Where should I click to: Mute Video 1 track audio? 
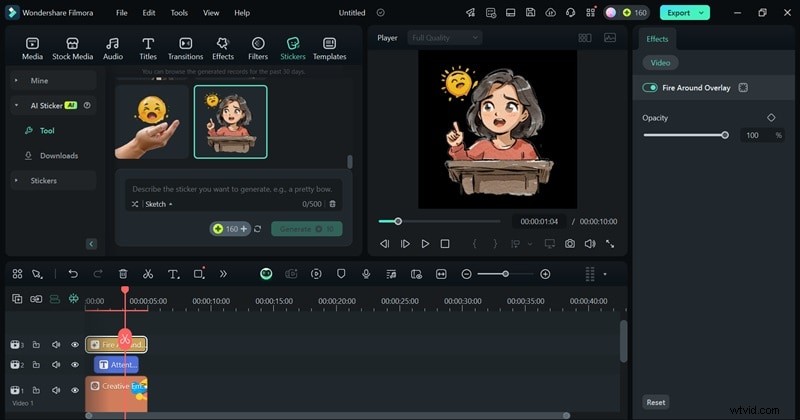tap(56, 390)
